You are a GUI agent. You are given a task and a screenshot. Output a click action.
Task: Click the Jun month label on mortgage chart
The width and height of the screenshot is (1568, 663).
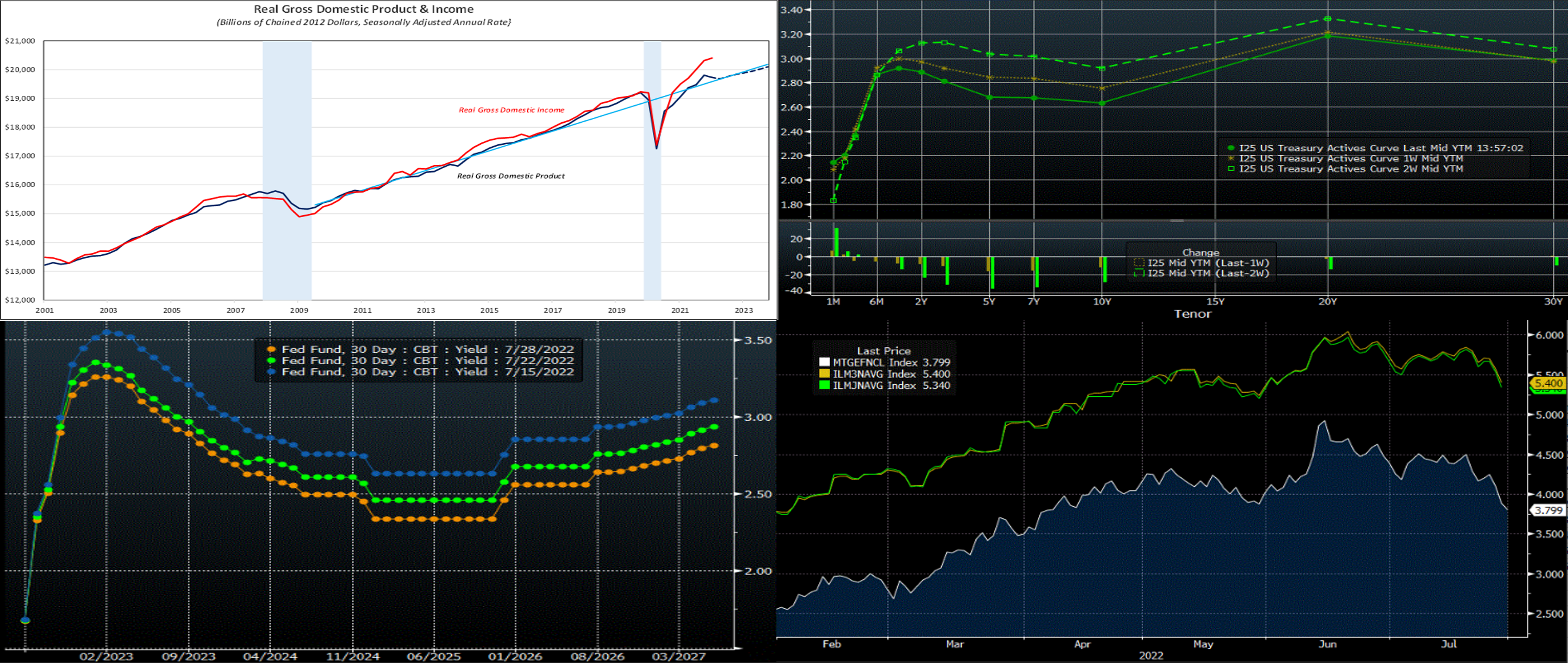tap(1327, 644)
